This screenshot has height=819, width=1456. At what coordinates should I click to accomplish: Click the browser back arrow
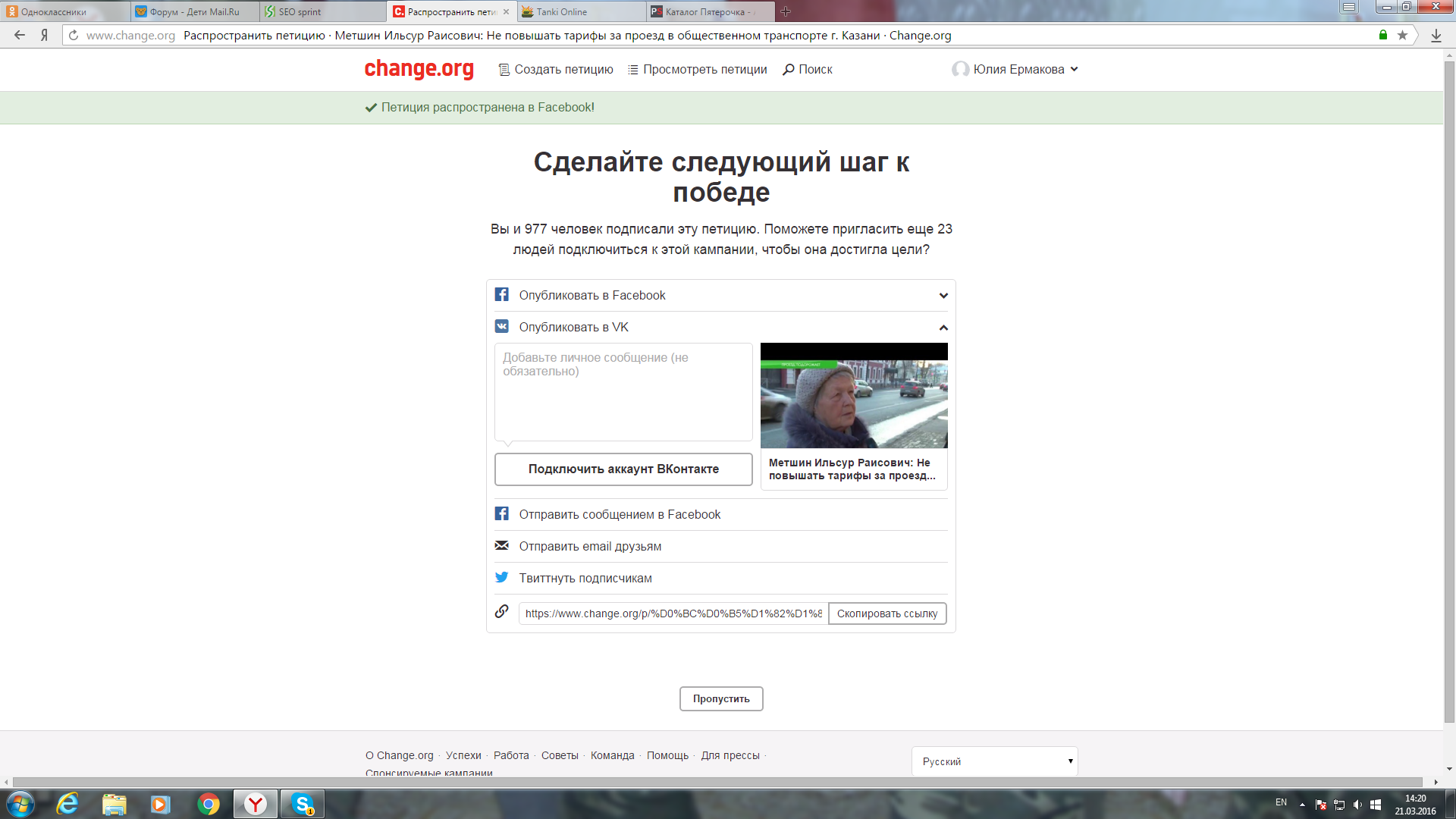(x=20, y=35)
